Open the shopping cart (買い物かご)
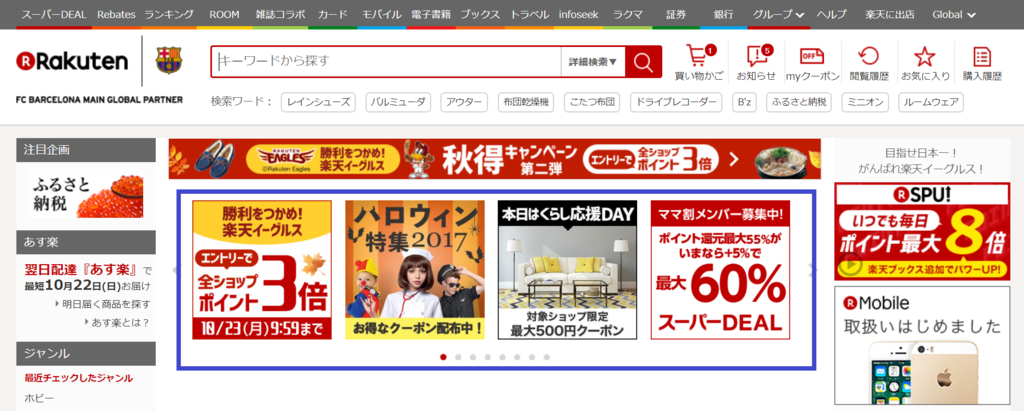Screen dimensions: 1024x411 699,63
